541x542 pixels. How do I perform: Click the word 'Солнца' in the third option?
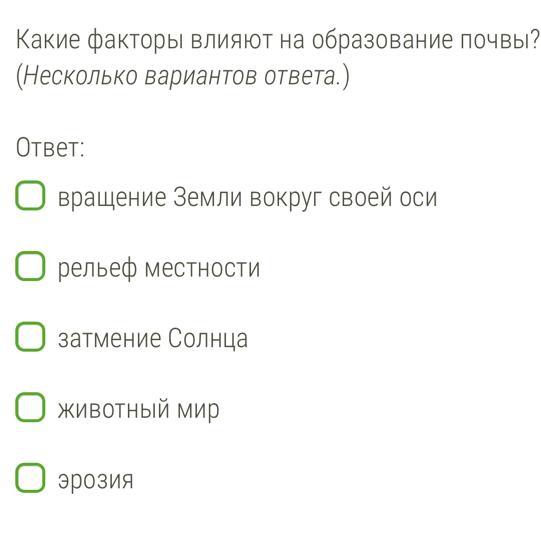coord(208,338)
